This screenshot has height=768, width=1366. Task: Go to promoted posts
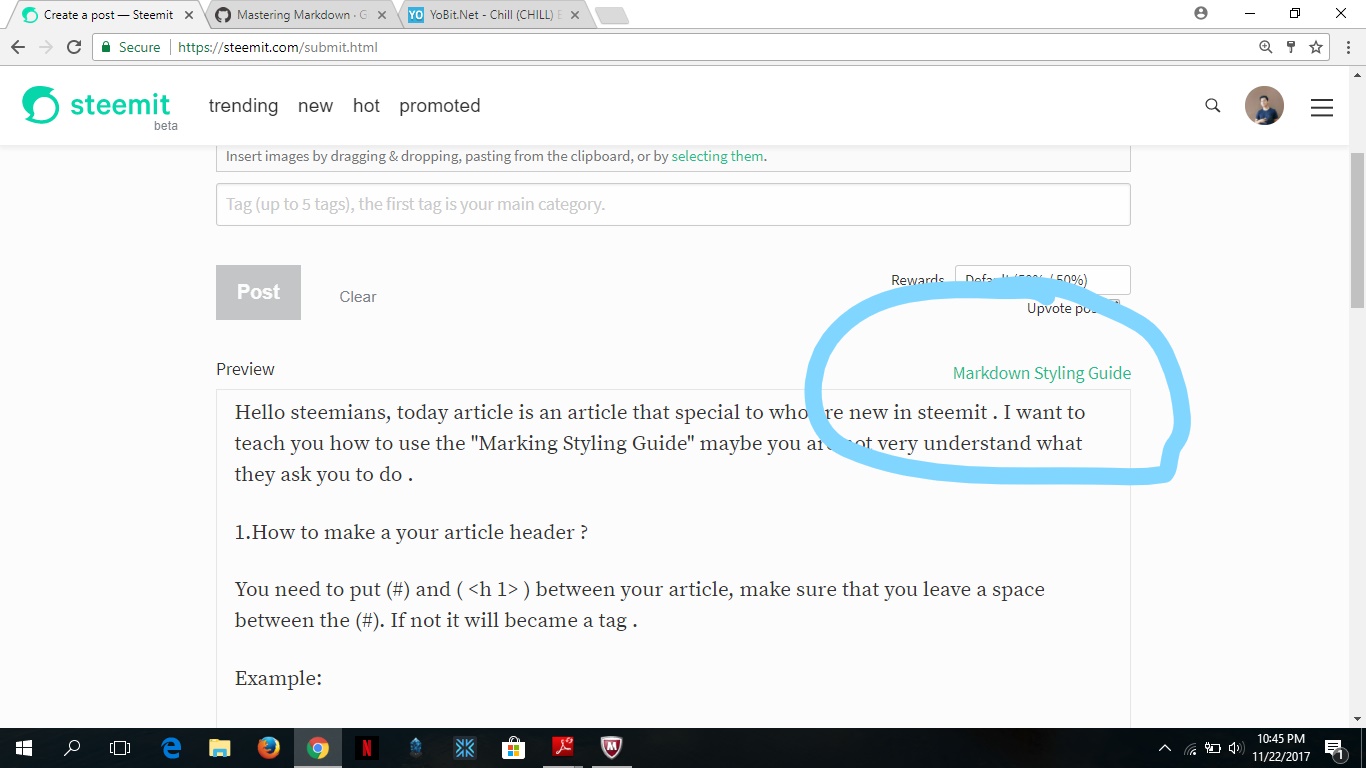(x=440, y=106)
